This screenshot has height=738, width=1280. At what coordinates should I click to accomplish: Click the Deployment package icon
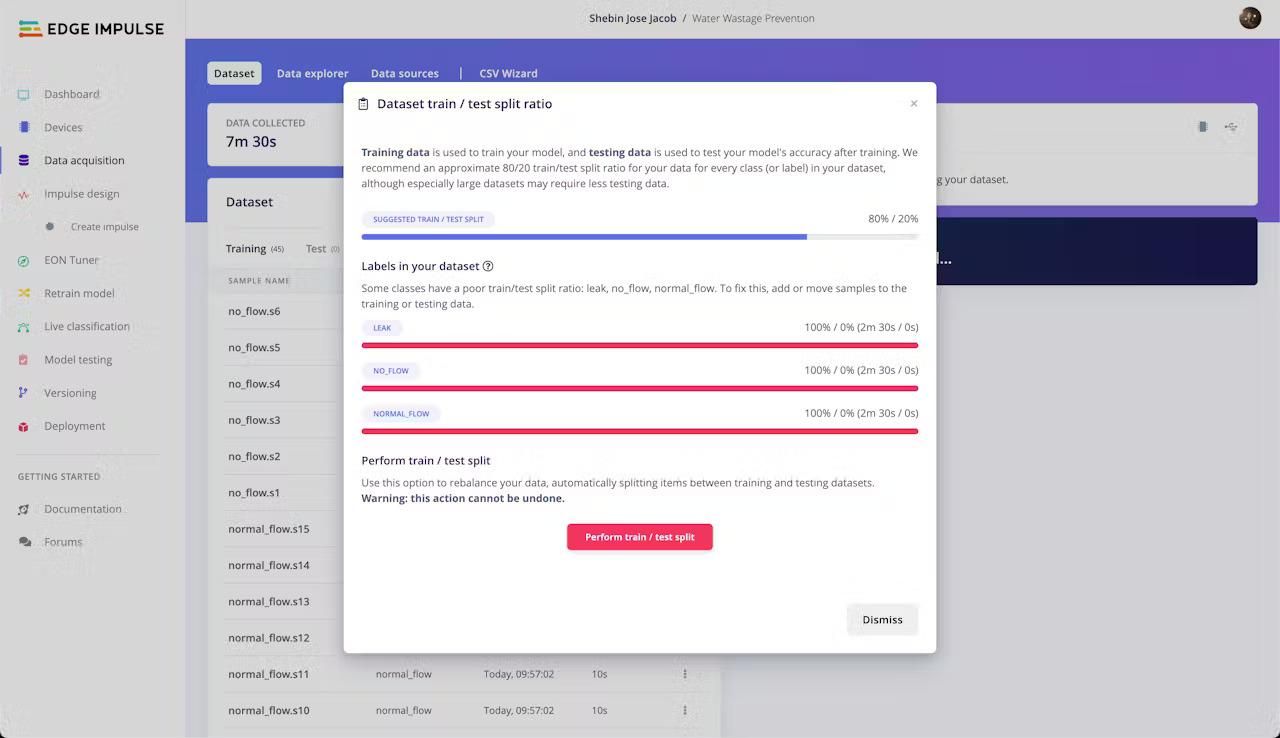[24, 427]
